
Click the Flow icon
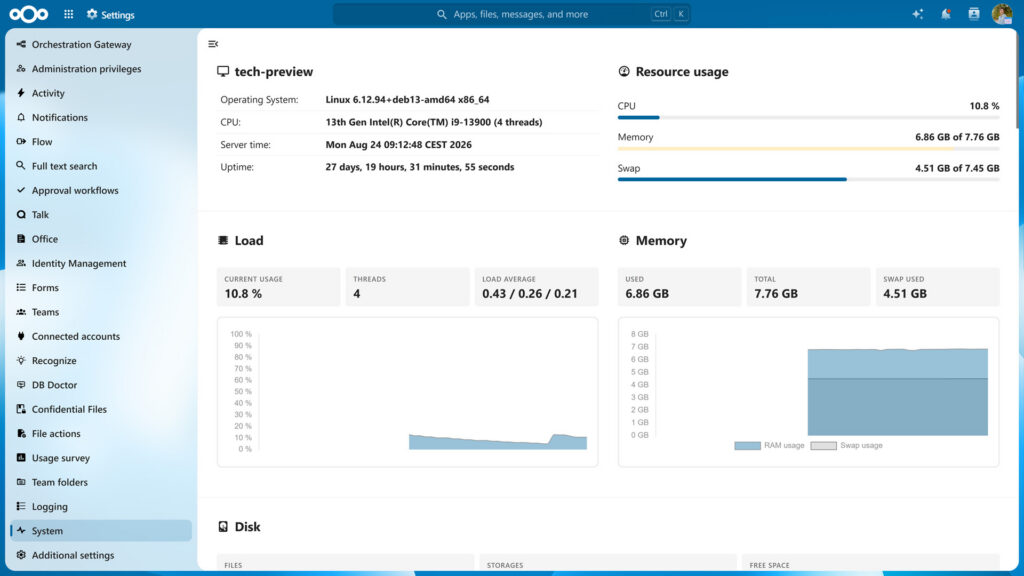pyautogui.click(x=21, y=141)
